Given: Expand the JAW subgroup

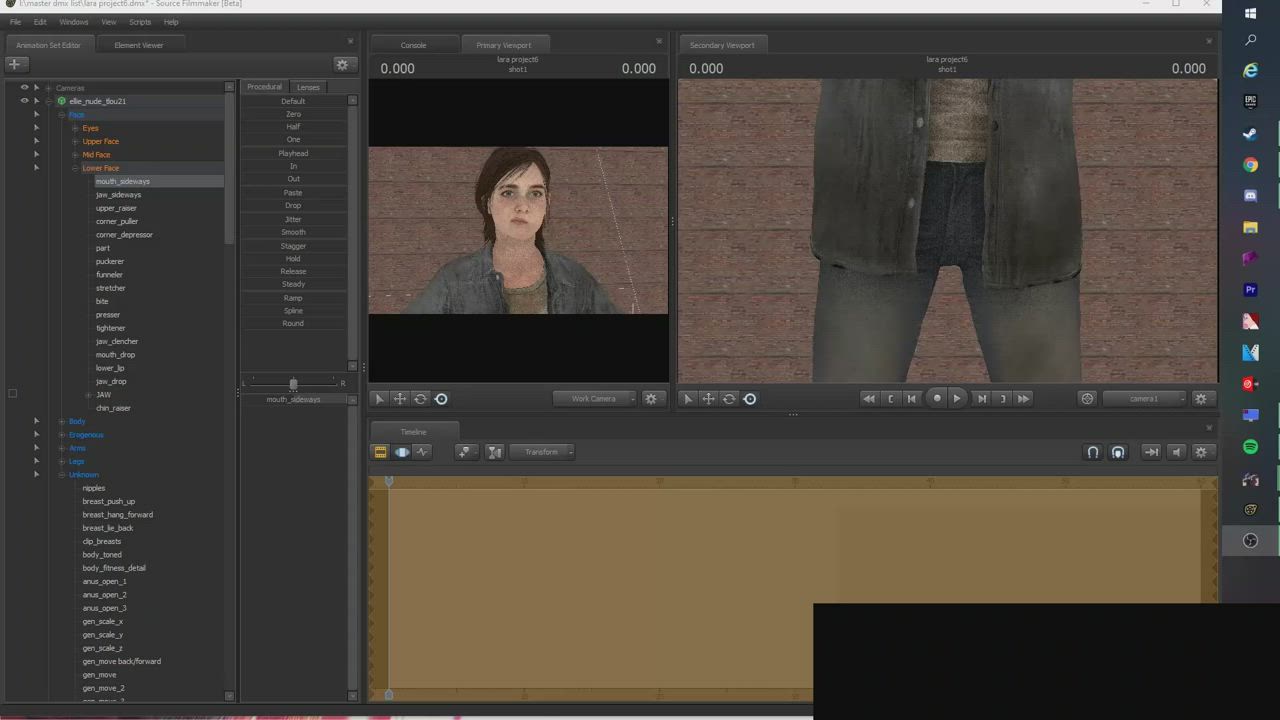Looking at the screenshot, I should [x=88, y=395].
